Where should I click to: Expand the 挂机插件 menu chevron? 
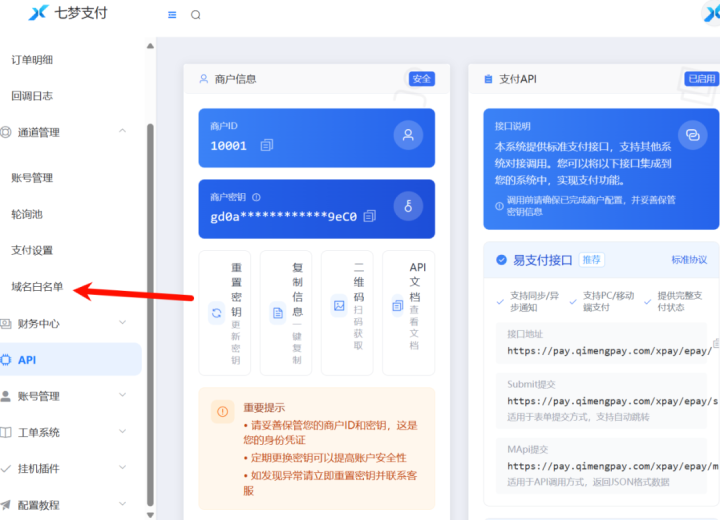123,468
